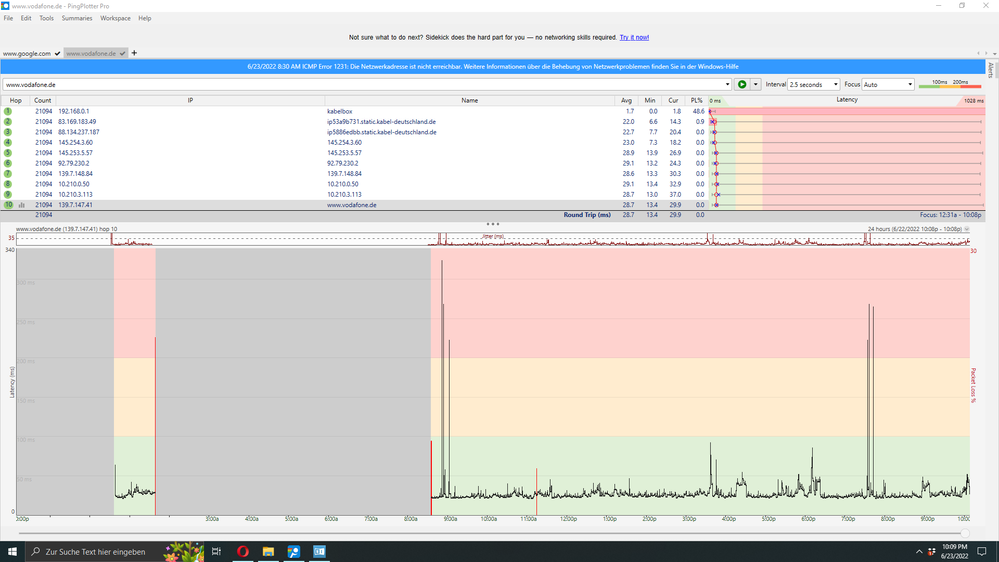Click the hop 10 green circle icon
This screenshot has width=999, height=562.
[x=8, y=205]
